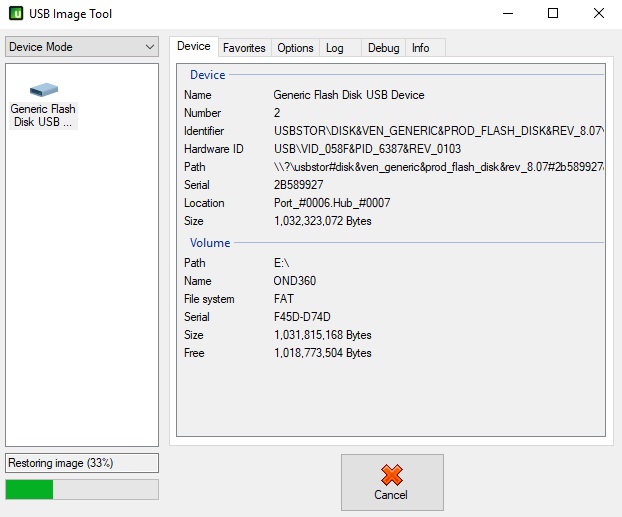The height and width of the screenshot is (517, 622).
Task: Click the volume name OND360
Action: click(x=295, y=281)
